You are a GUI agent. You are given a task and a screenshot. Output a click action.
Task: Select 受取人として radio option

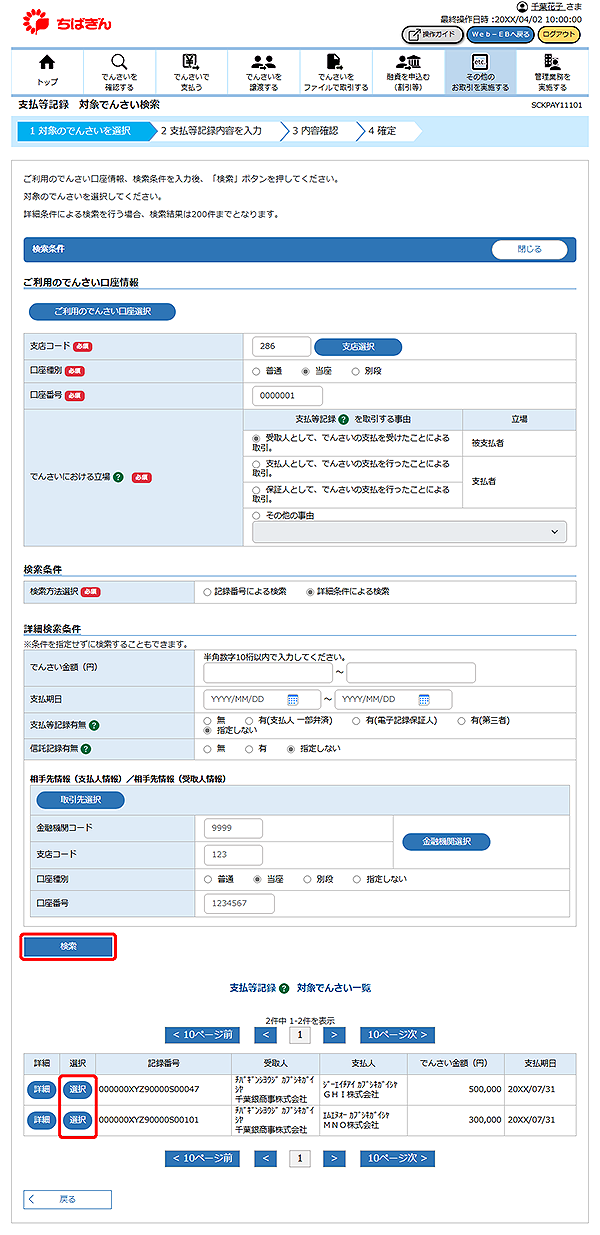pos(257,438)
